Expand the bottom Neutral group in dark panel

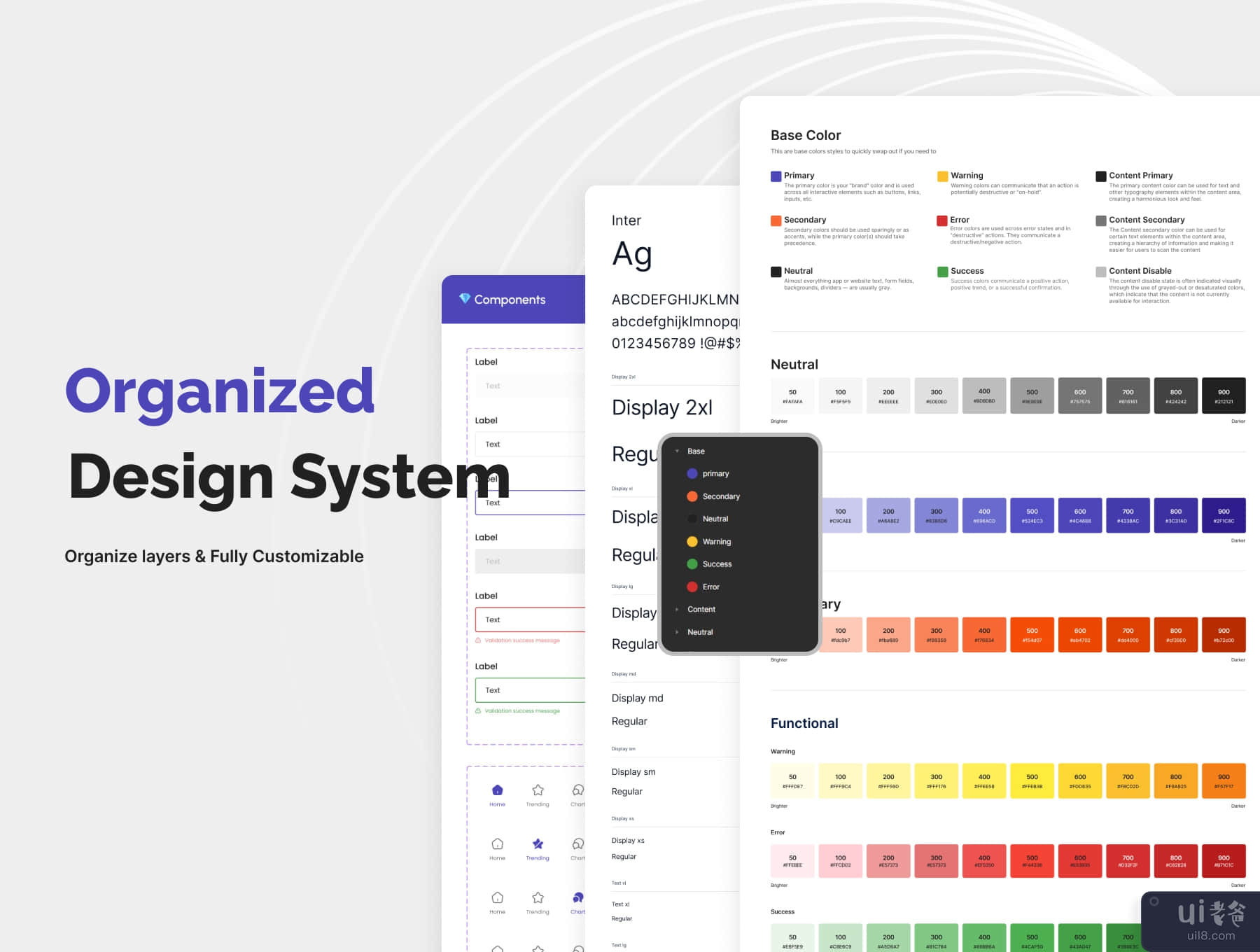click(x=677, y=632)
